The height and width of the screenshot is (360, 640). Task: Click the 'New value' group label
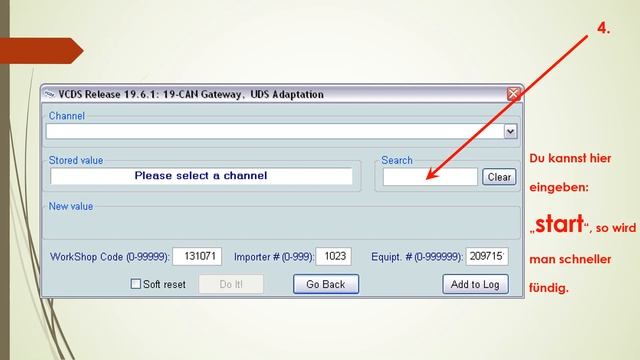71,207
